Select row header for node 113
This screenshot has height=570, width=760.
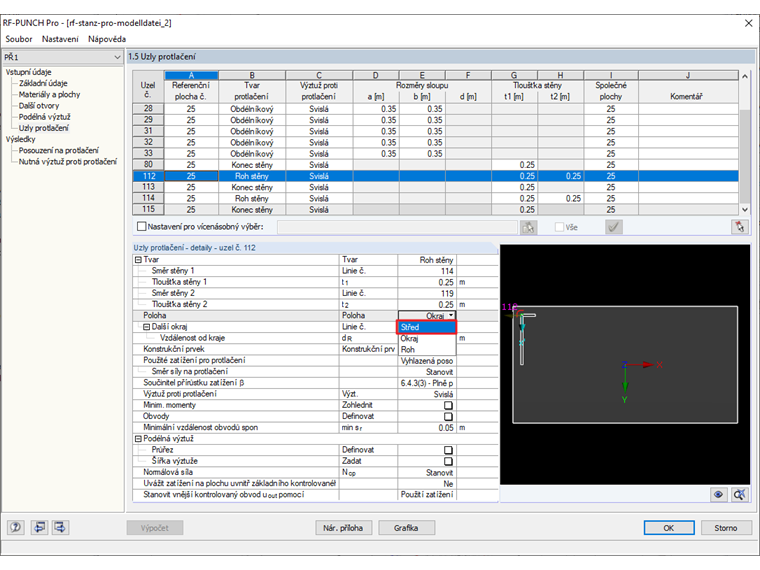click(148, 187)
